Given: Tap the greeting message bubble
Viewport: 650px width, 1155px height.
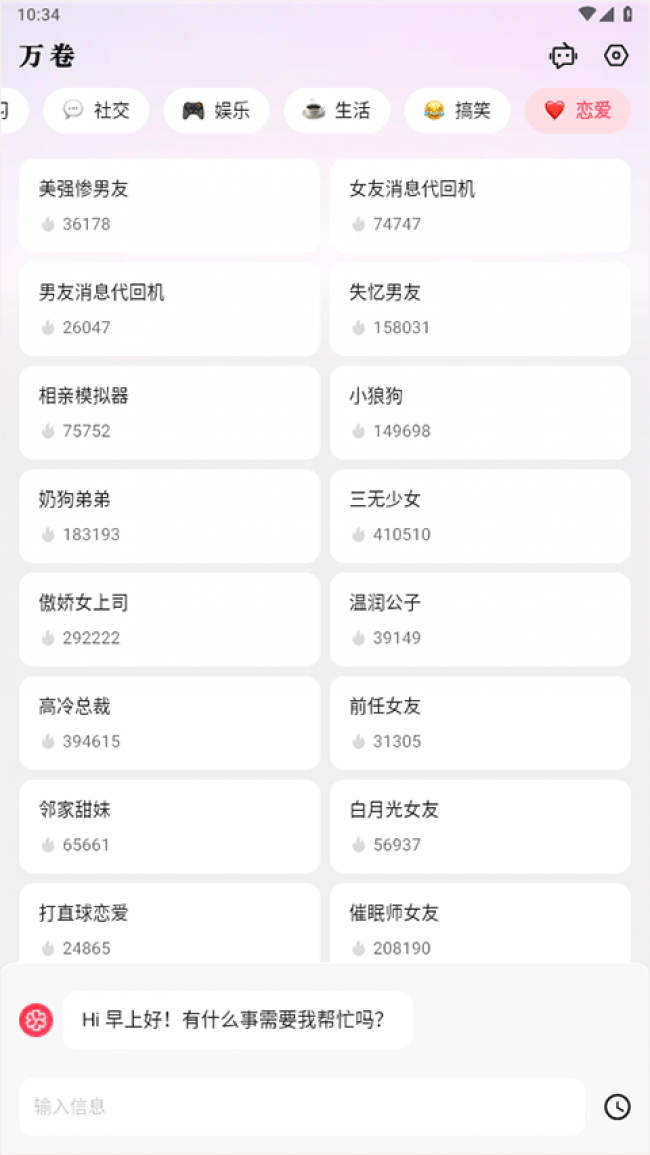Looking at the screenshot, I should [237, 1020].
